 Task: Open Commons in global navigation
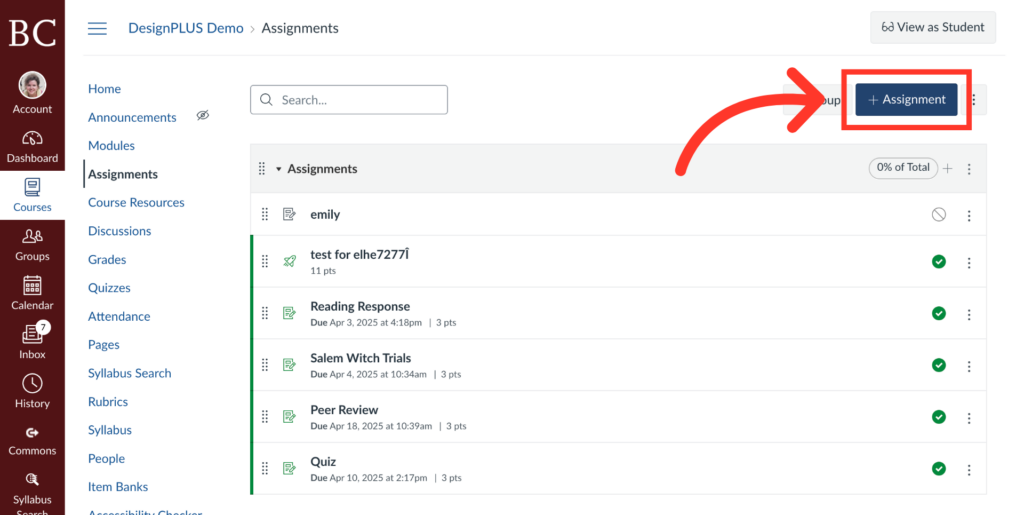[x=32, y=441]
